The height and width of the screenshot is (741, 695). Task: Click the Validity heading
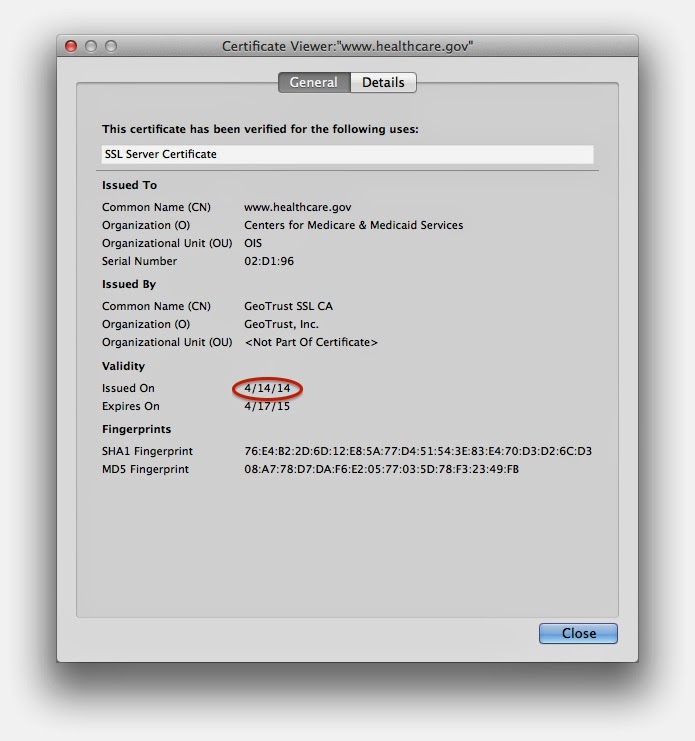[123, 366]
